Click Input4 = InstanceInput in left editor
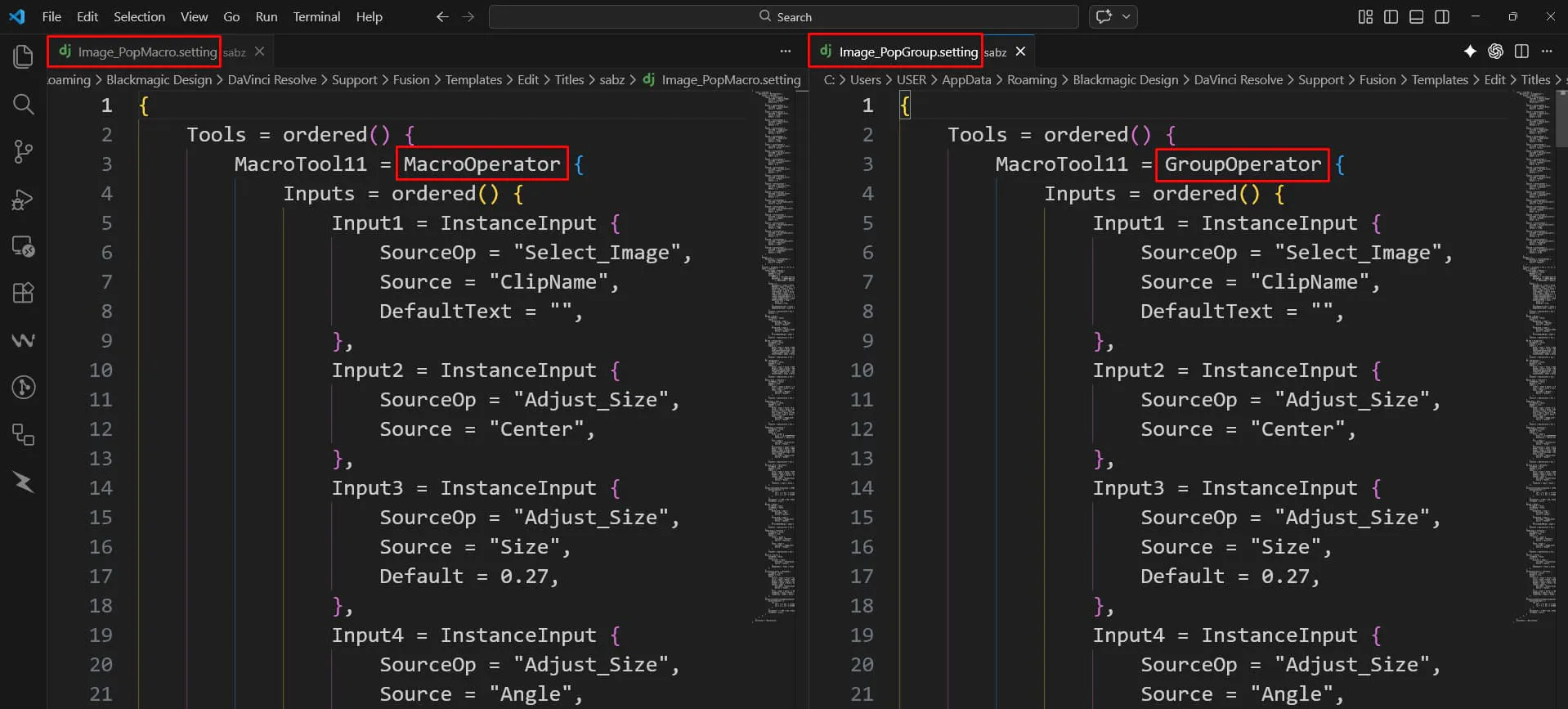Image resolution: width=1568 pixels, height=709 pixels. (464, 635)
